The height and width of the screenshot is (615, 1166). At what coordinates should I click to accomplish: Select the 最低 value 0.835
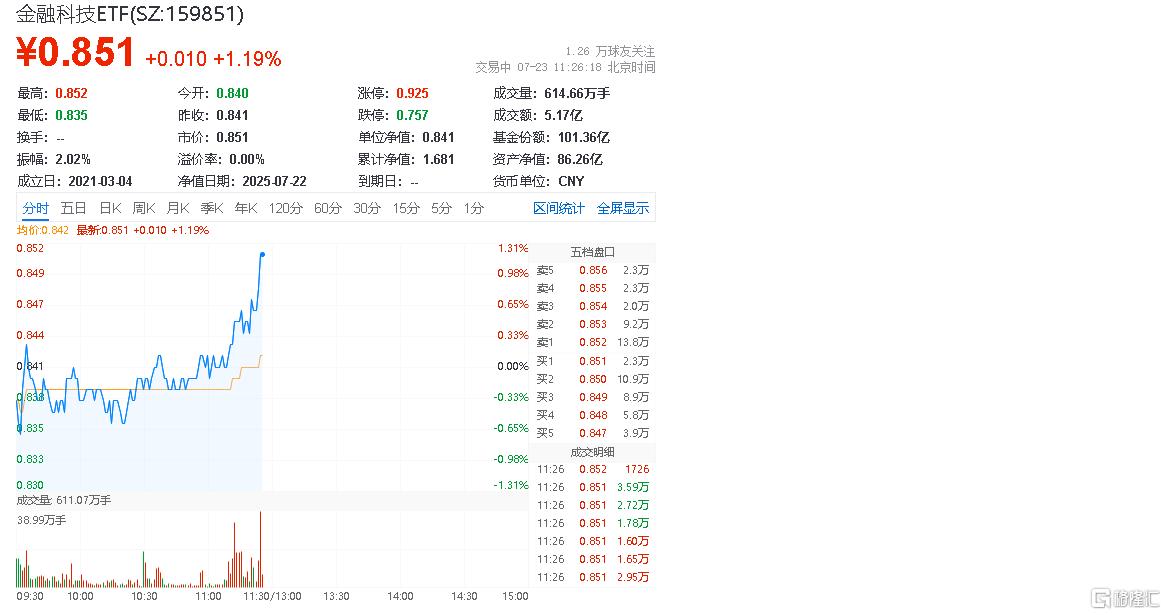coord(71,115)
